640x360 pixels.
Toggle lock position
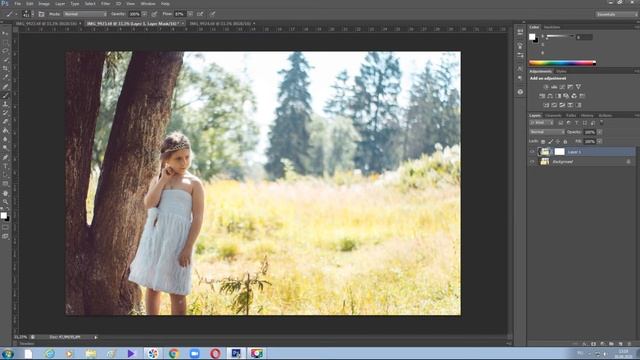(558, 142)
